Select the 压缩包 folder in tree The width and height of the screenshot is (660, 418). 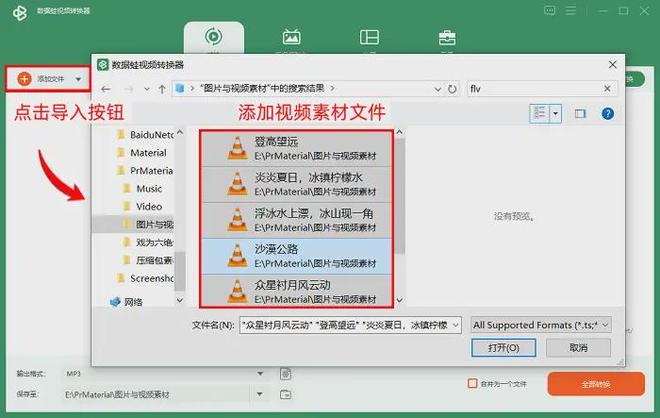148,260
